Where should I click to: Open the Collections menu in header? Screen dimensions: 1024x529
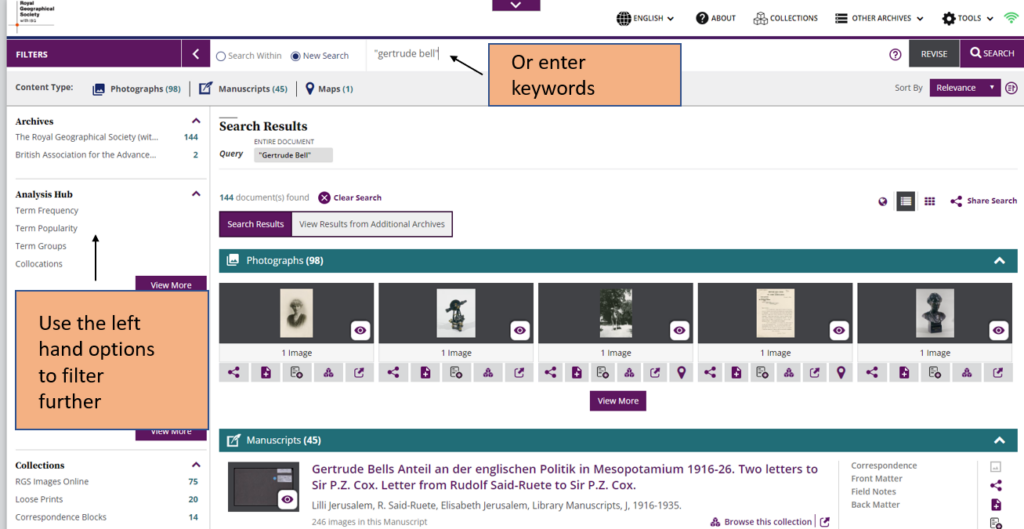pos(785,18)
